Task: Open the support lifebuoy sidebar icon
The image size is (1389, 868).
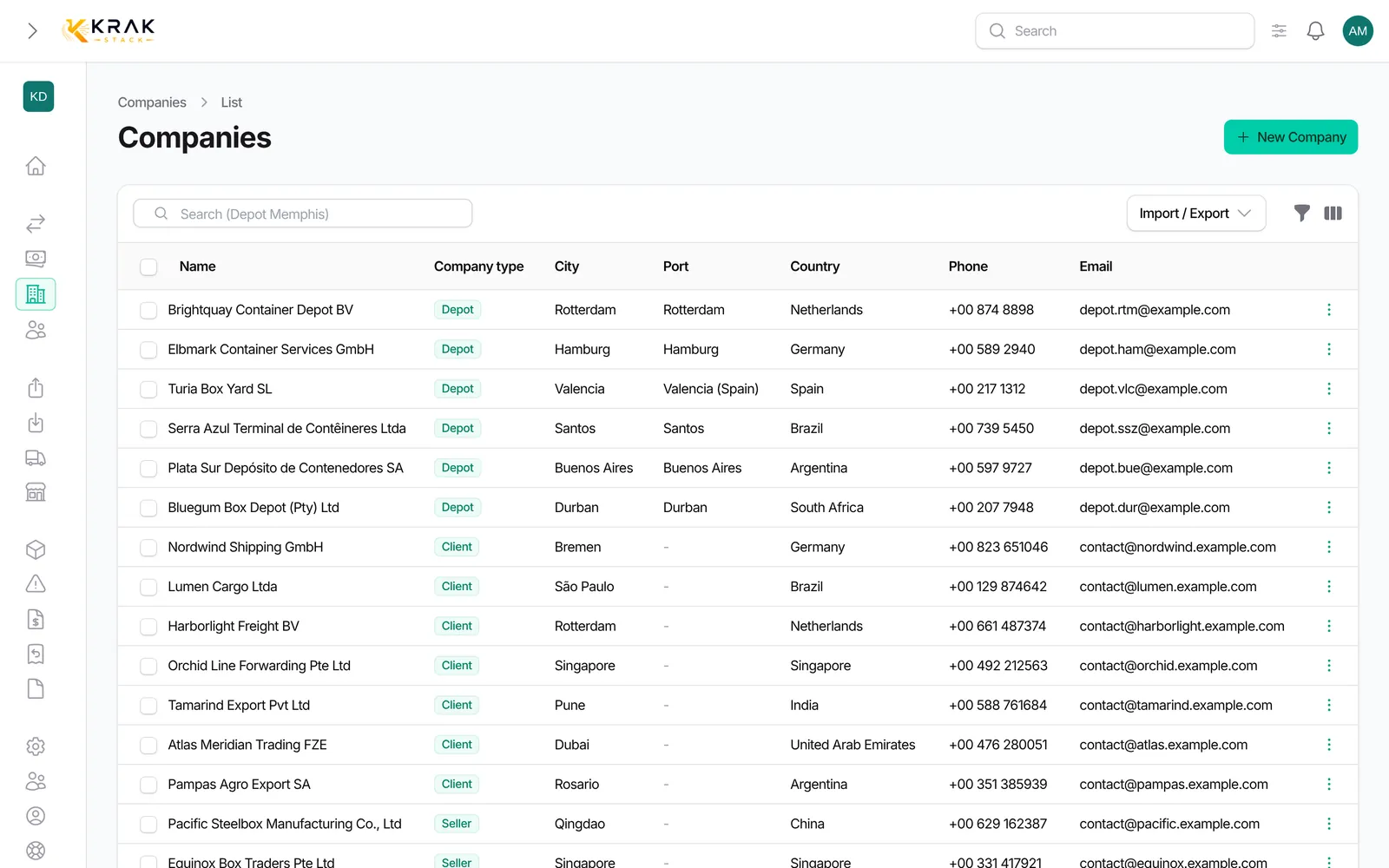Action: 36,851
